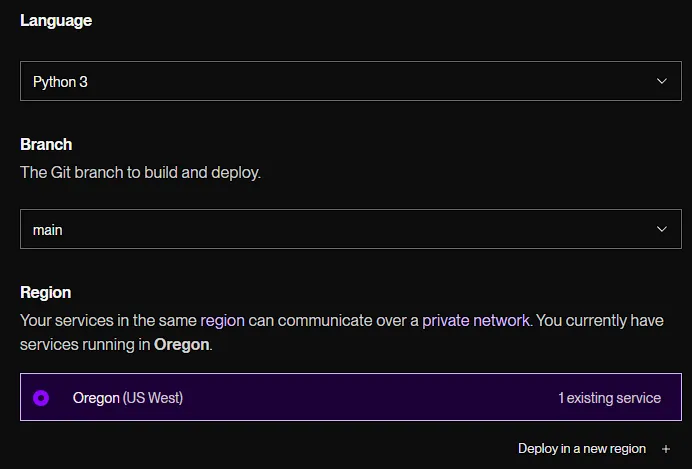Viewport: 692px width, 469px height.
Task: Click the plus icon beside Deploy in new region
Action: 666,449
